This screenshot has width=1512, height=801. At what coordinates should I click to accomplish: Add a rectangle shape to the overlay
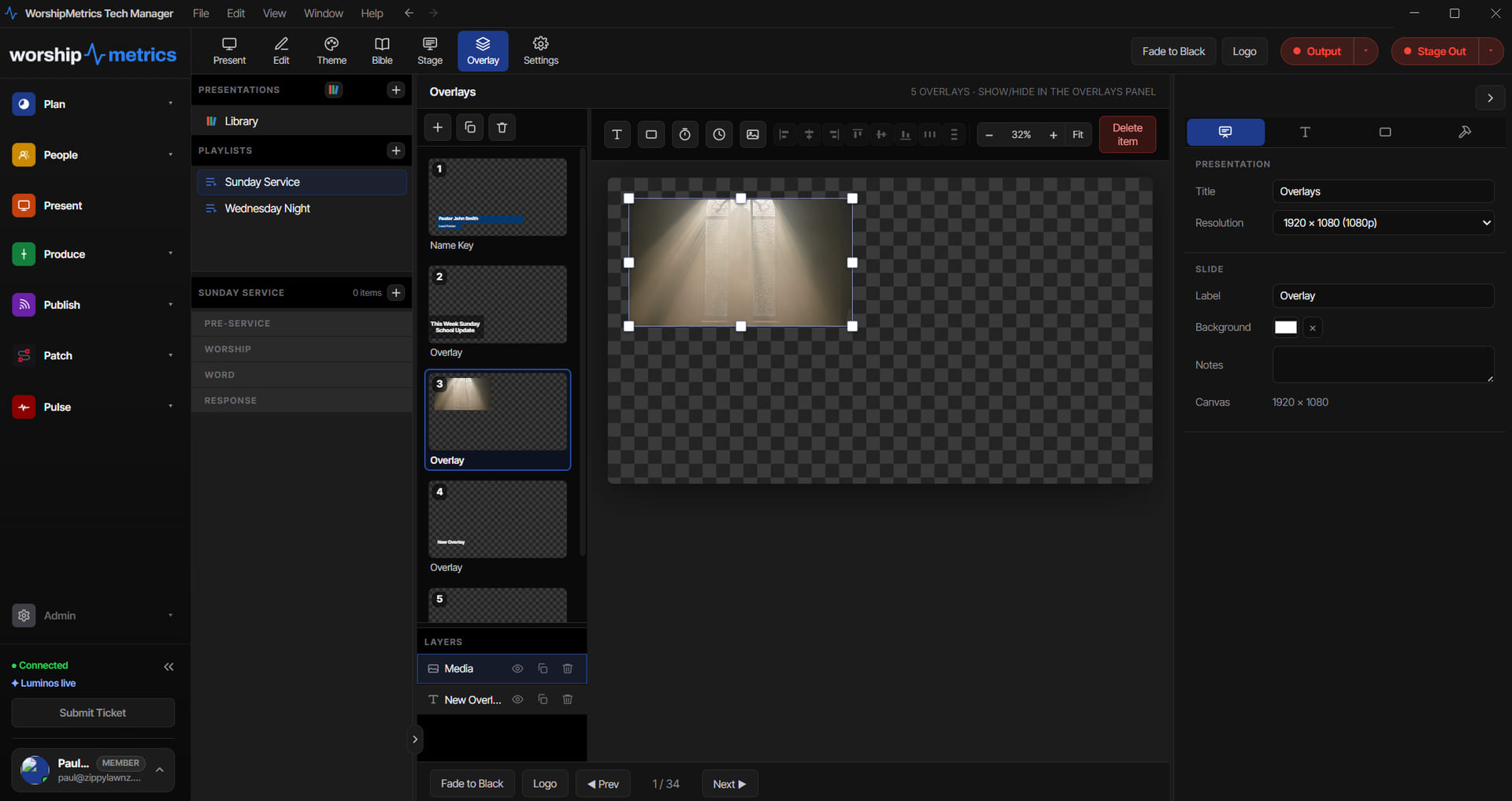tap(651, 135)
